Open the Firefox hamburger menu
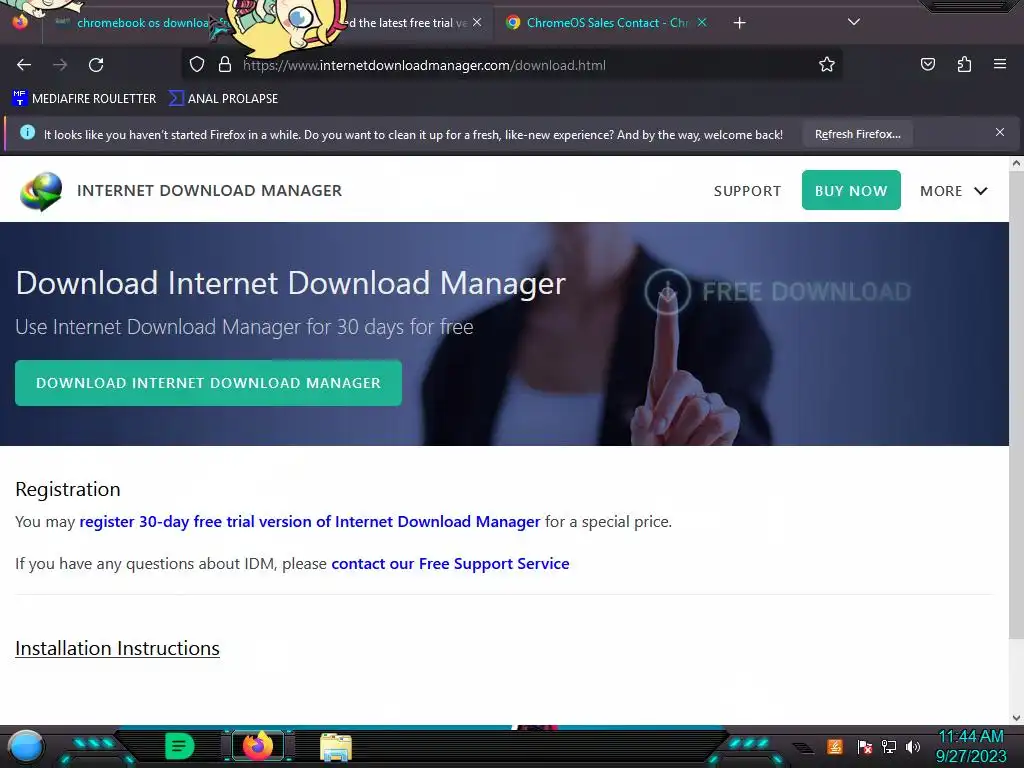The width and height of the screenshot is (1024, 768). 1000,64
